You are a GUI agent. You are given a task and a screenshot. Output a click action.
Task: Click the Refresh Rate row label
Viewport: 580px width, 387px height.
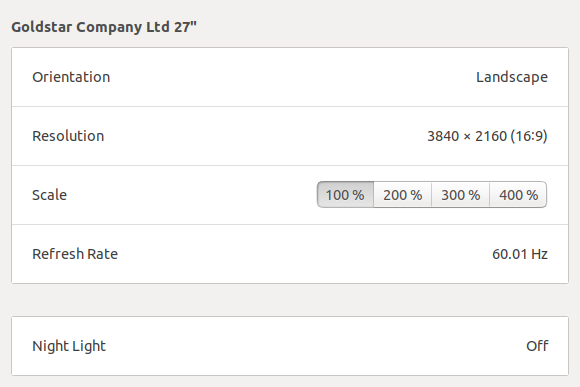[x=75, y=254]
